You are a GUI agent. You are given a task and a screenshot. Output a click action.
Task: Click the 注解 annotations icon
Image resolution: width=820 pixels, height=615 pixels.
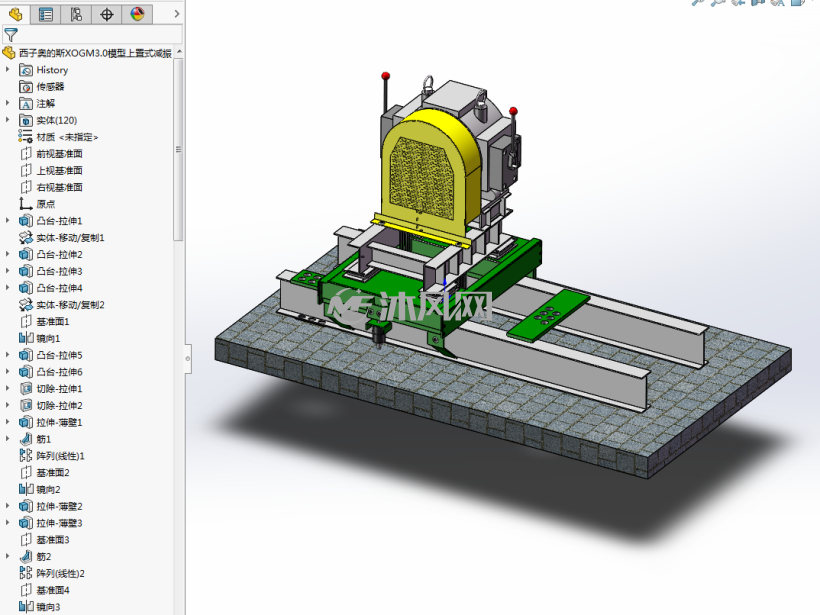point(26,103)
